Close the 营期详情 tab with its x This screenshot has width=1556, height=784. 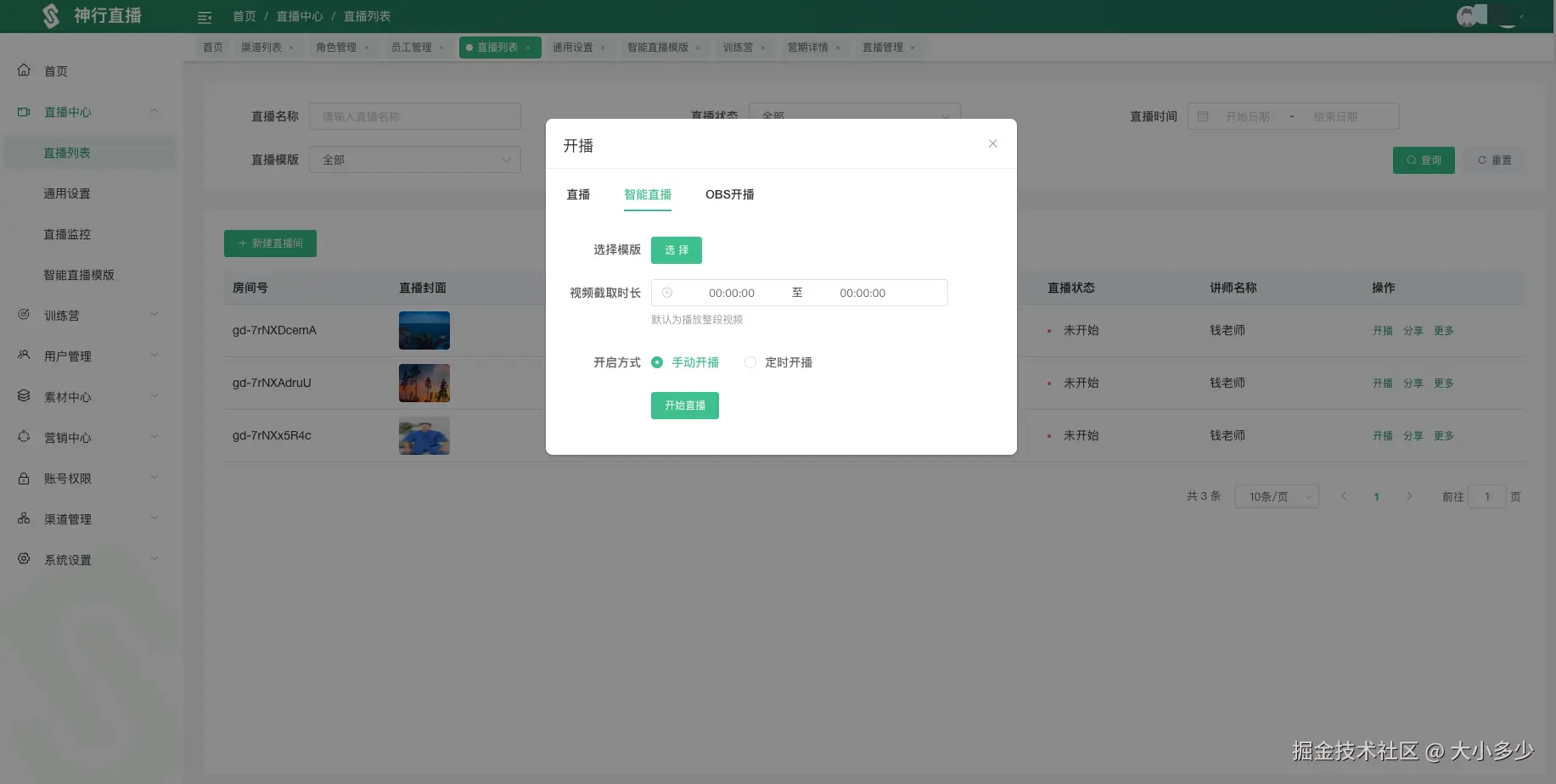click(838, 48)
